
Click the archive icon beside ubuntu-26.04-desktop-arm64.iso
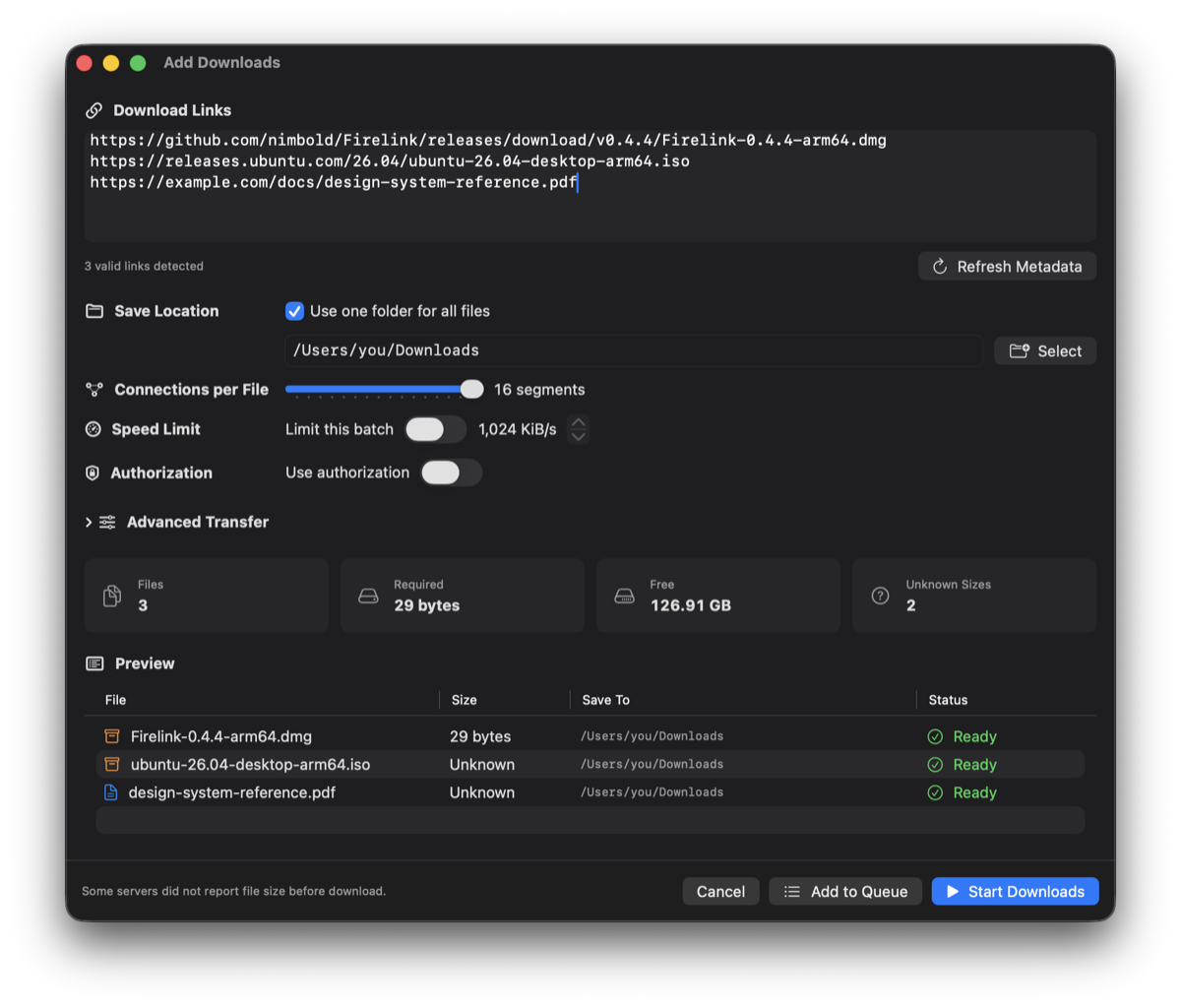coord(112,764)
